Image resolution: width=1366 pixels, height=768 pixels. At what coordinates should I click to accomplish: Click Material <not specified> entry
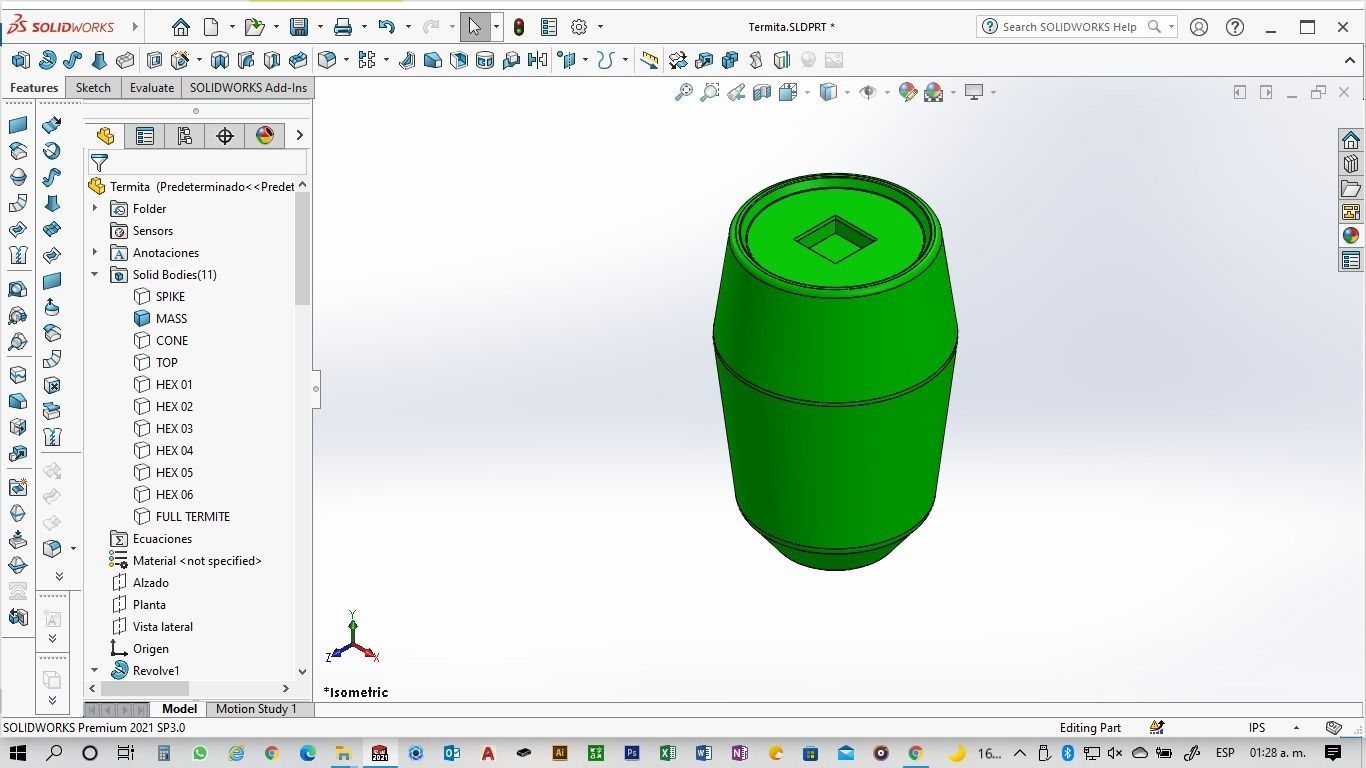click(x=197, y=561)
